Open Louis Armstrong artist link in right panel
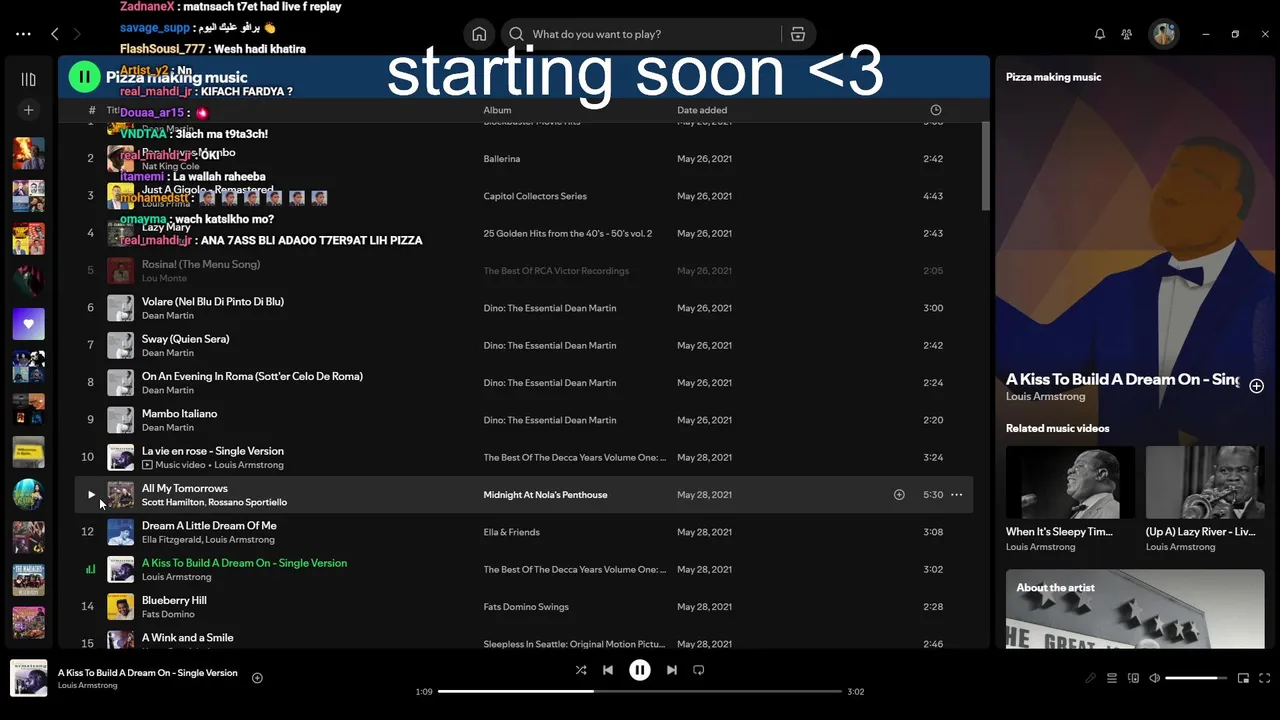Screen dimensions: 1280x720 (x=1045, y=397)
